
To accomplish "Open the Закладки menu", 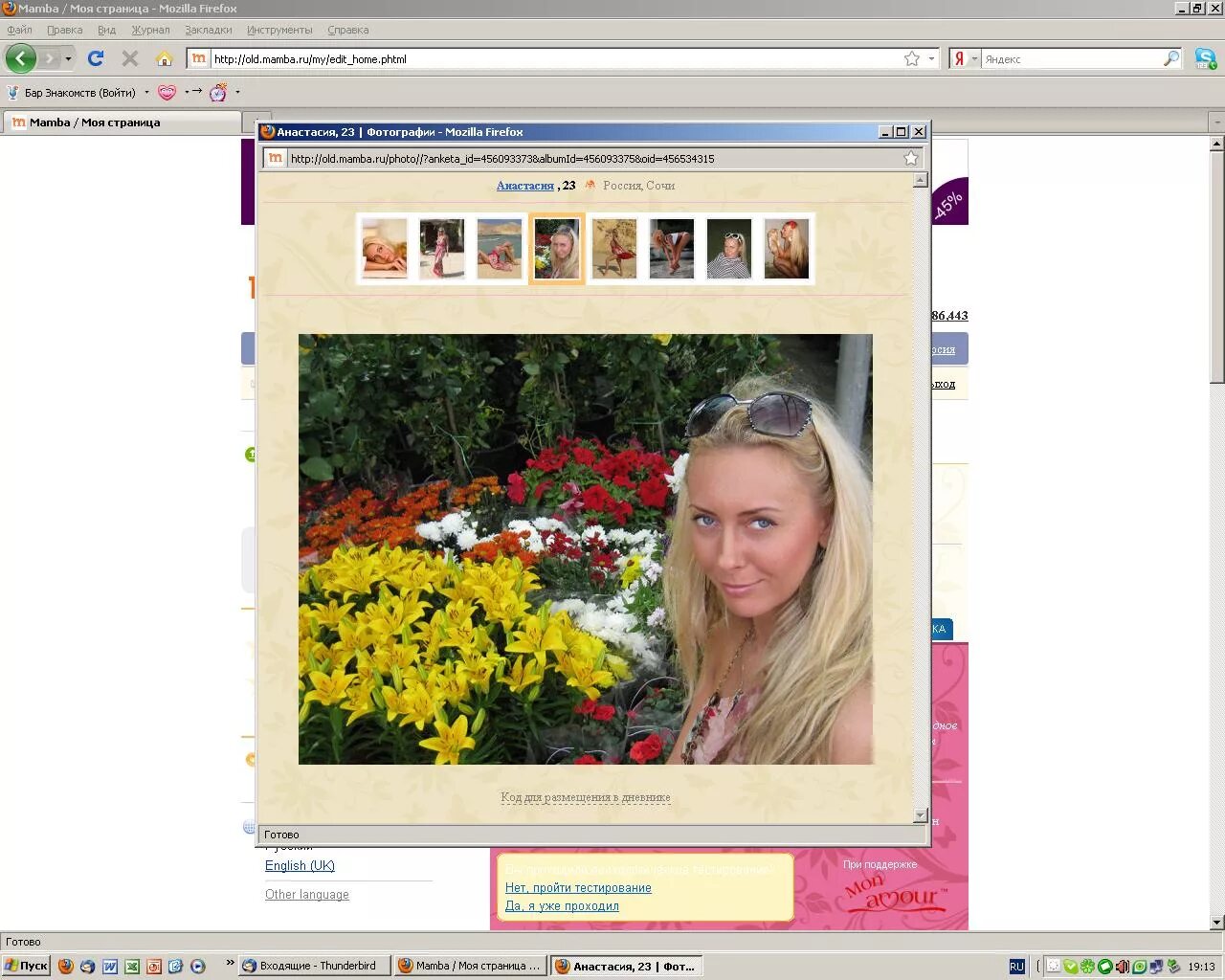I will [x=208, y=30].
